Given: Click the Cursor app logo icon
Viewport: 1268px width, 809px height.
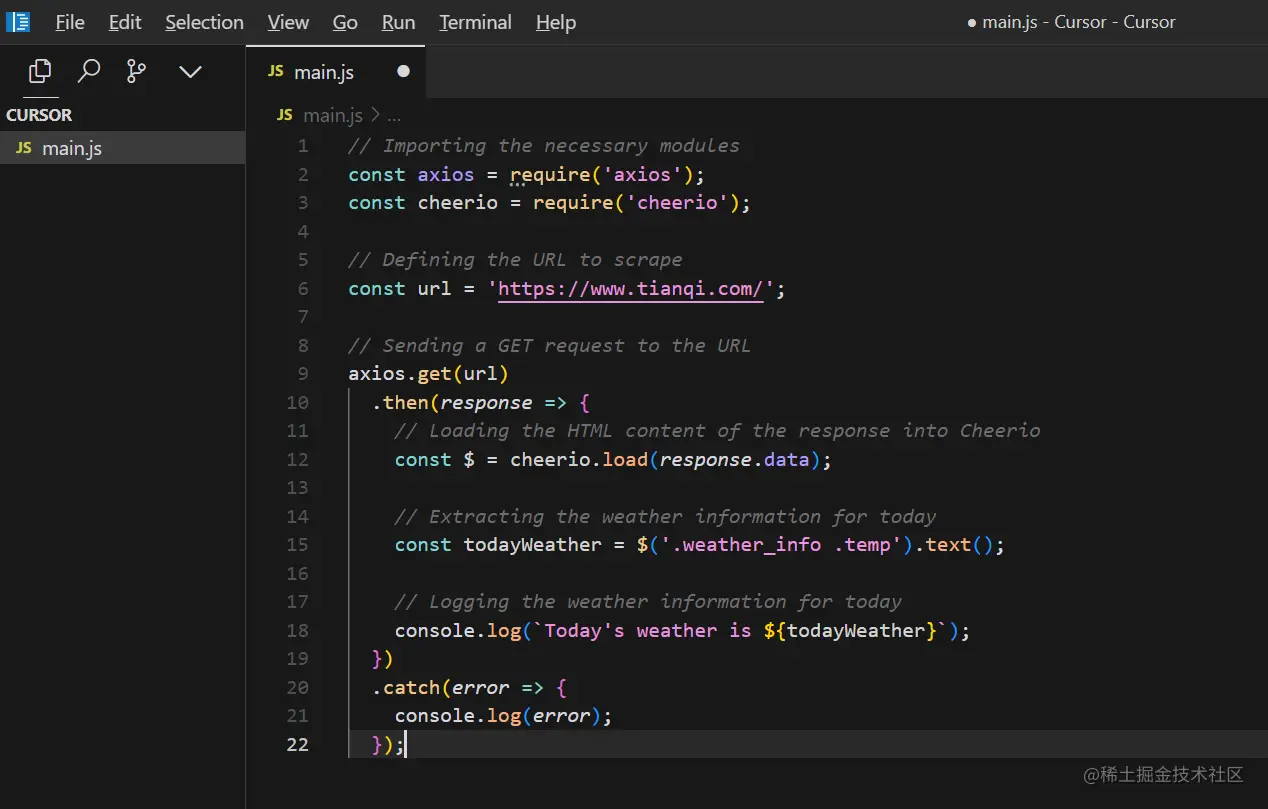Looking at the screenshot, I should (x=18, y=21).
